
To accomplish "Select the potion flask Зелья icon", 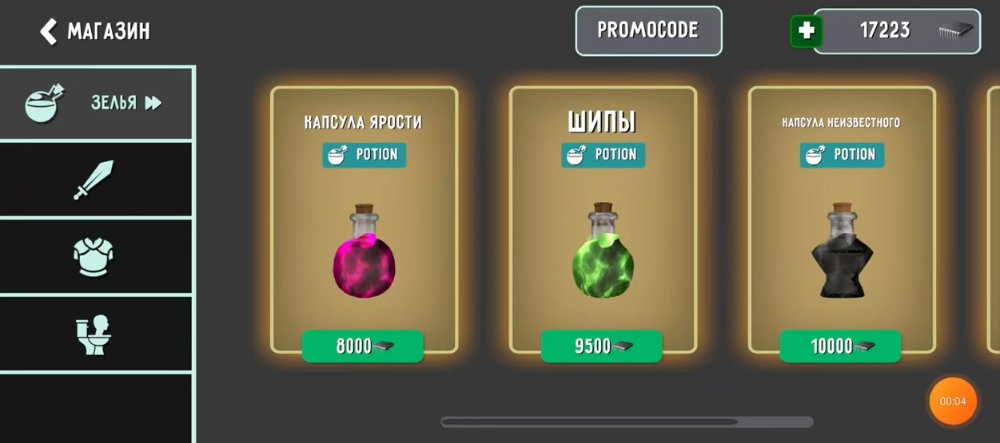I will click(45, 103).
